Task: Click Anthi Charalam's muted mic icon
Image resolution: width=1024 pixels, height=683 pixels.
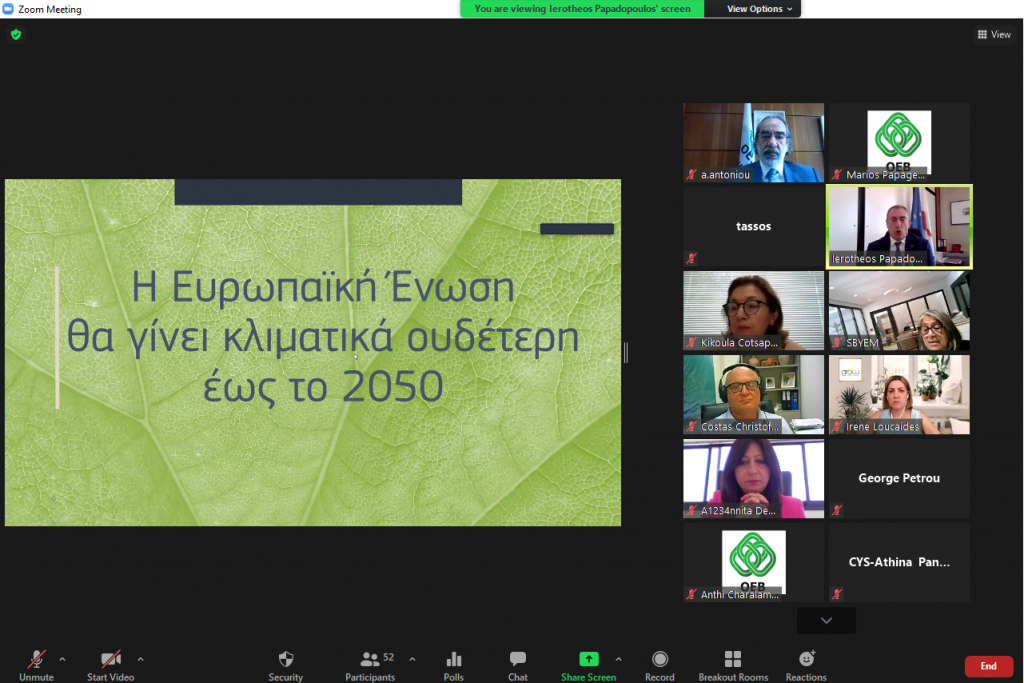Action: tap(691, 594)
